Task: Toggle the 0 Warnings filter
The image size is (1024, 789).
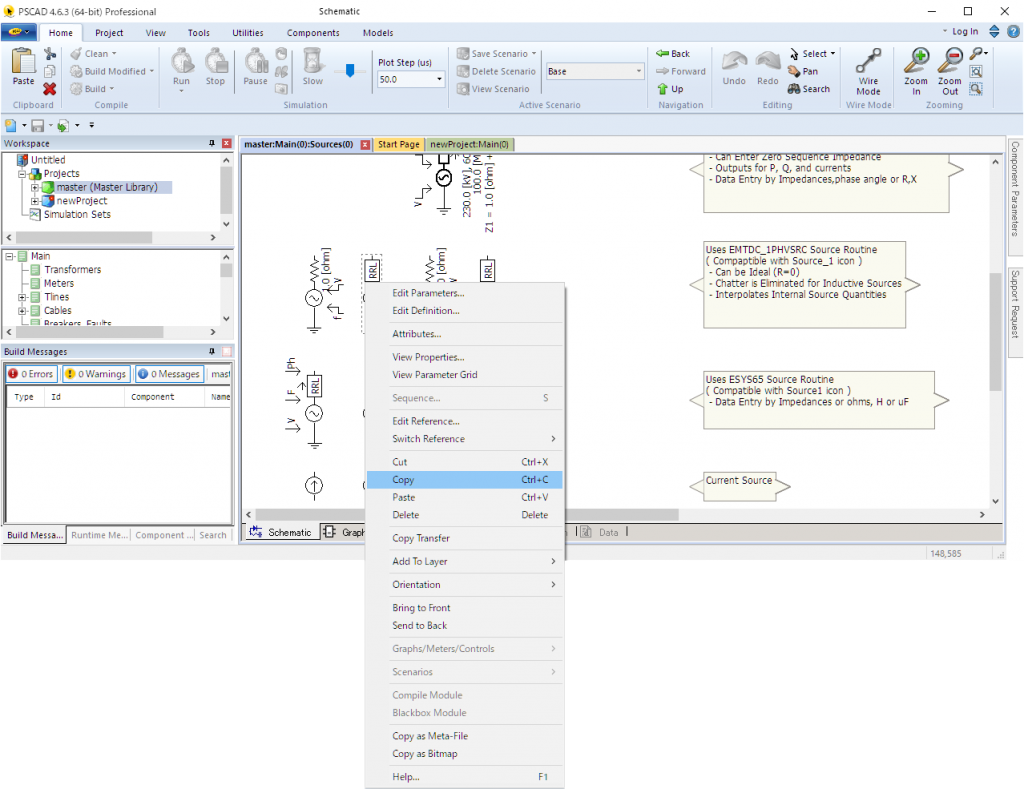Action: click(x=95, y=374)
